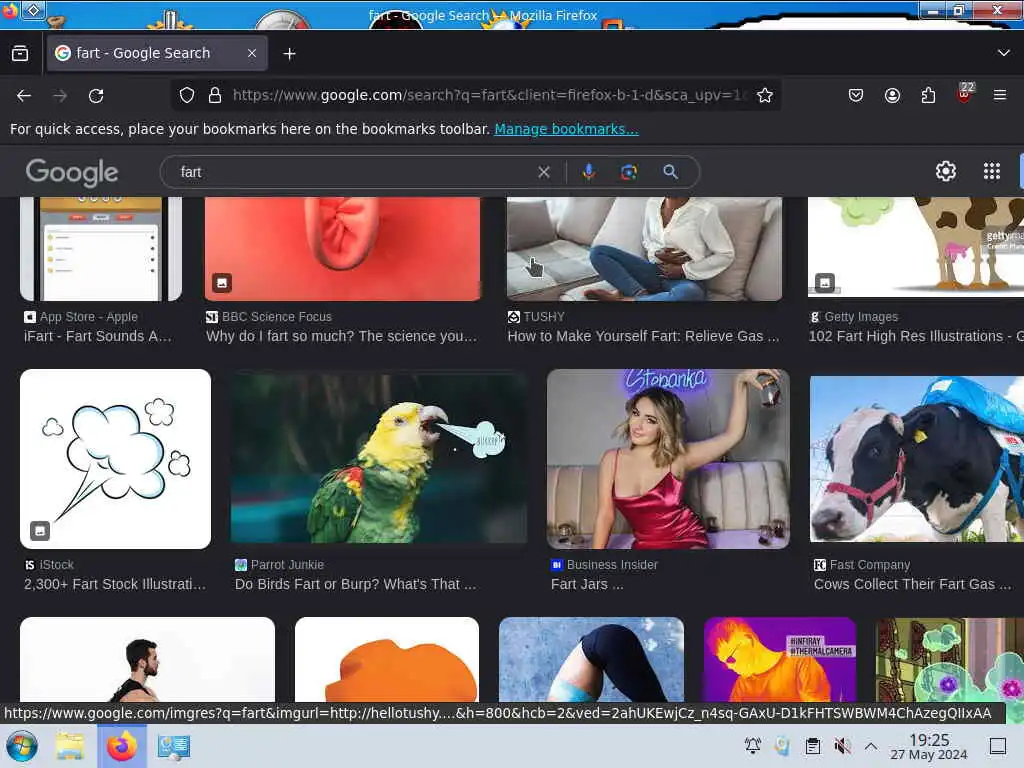Open the TUSHY couch image result
1024x768 pixels.
(x=644, y=249)
